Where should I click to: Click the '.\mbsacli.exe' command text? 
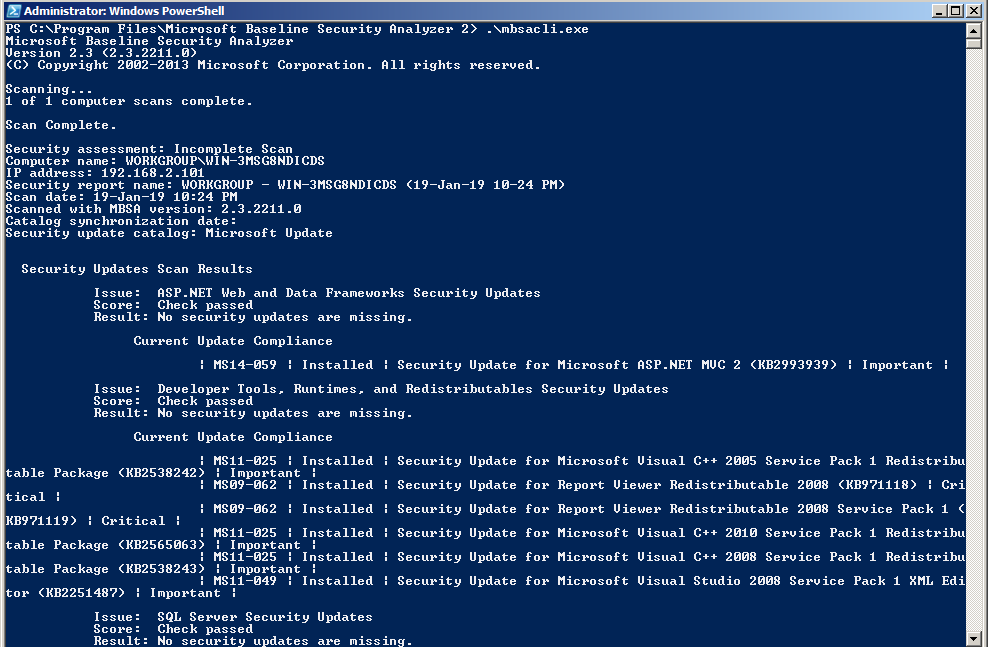coord(537,29)
